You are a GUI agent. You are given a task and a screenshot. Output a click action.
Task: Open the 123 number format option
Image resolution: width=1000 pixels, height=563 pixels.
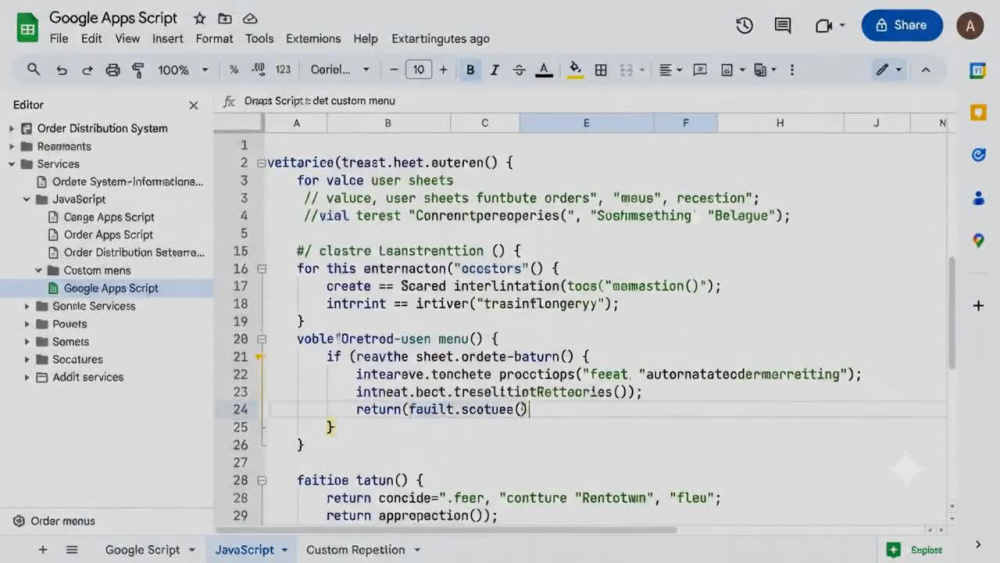click(283, 70)
